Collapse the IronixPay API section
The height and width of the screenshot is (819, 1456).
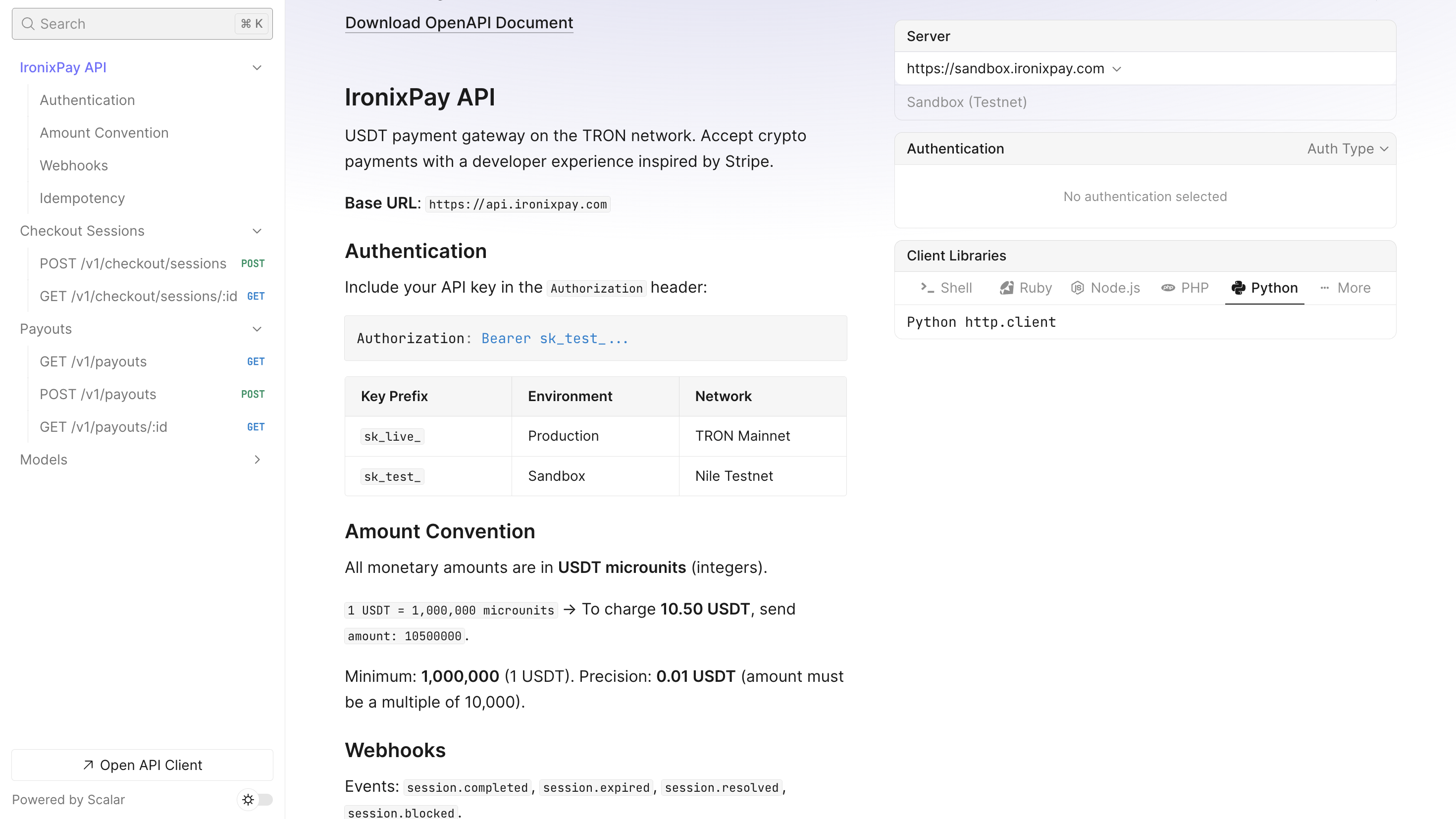257,67
